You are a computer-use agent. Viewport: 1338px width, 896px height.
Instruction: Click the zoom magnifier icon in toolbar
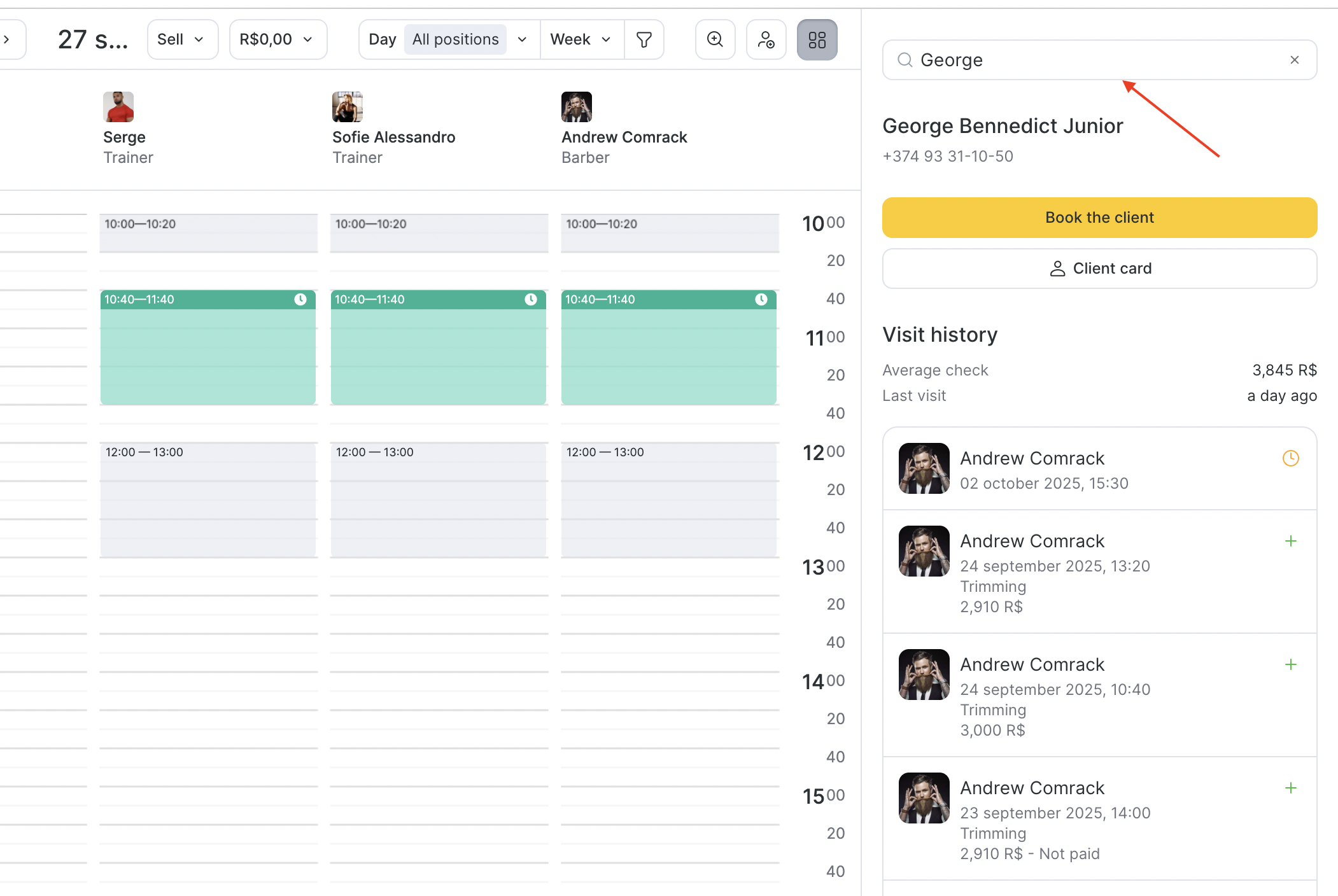point(715,39)
